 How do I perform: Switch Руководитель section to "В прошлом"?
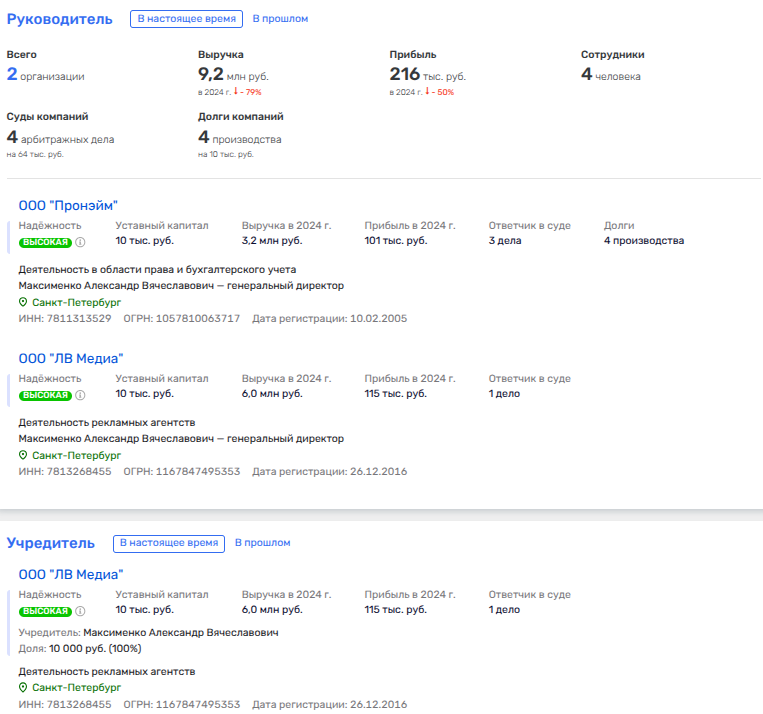coord(280,19)
